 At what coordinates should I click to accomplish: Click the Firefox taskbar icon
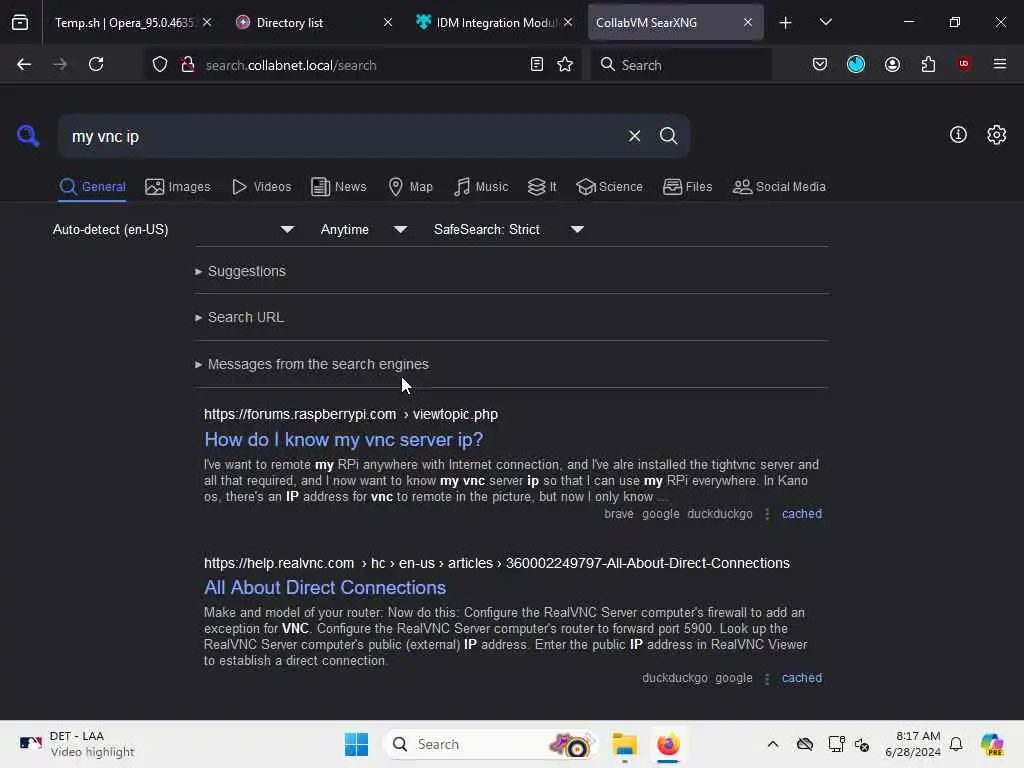point(668,744)
